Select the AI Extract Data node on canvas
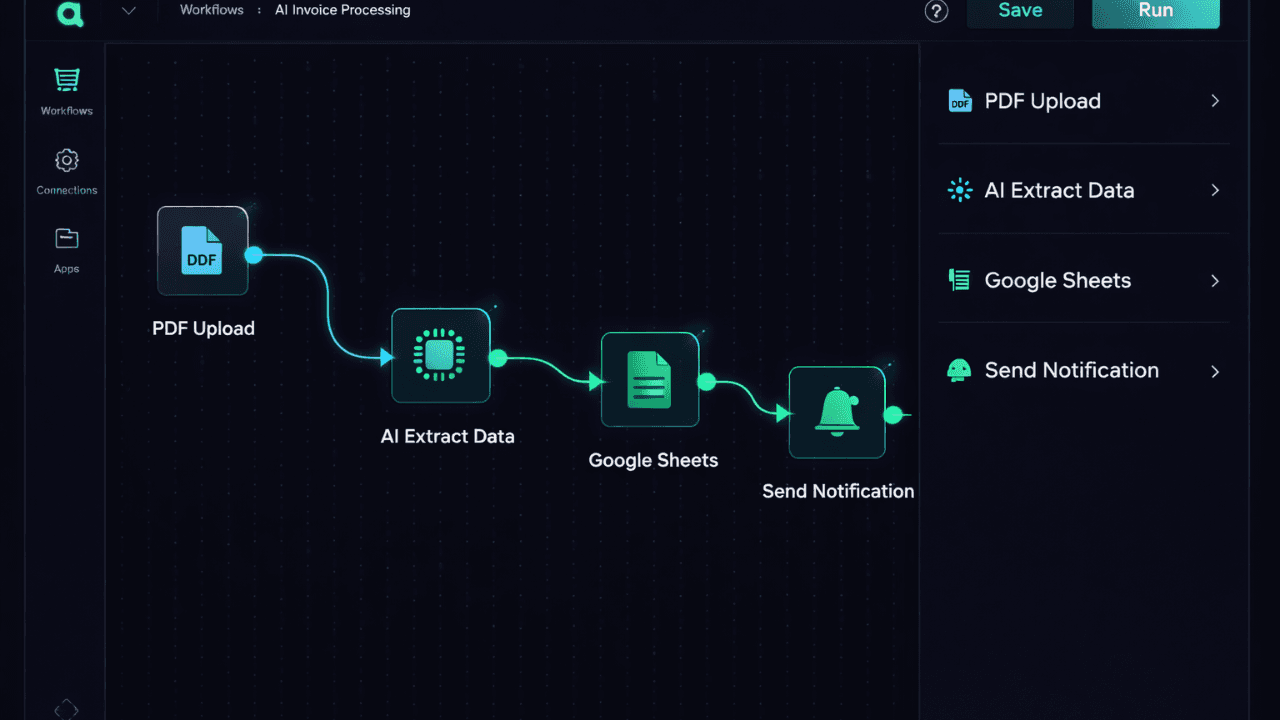Screen dimensions: 1280x720 coord(440,356)
